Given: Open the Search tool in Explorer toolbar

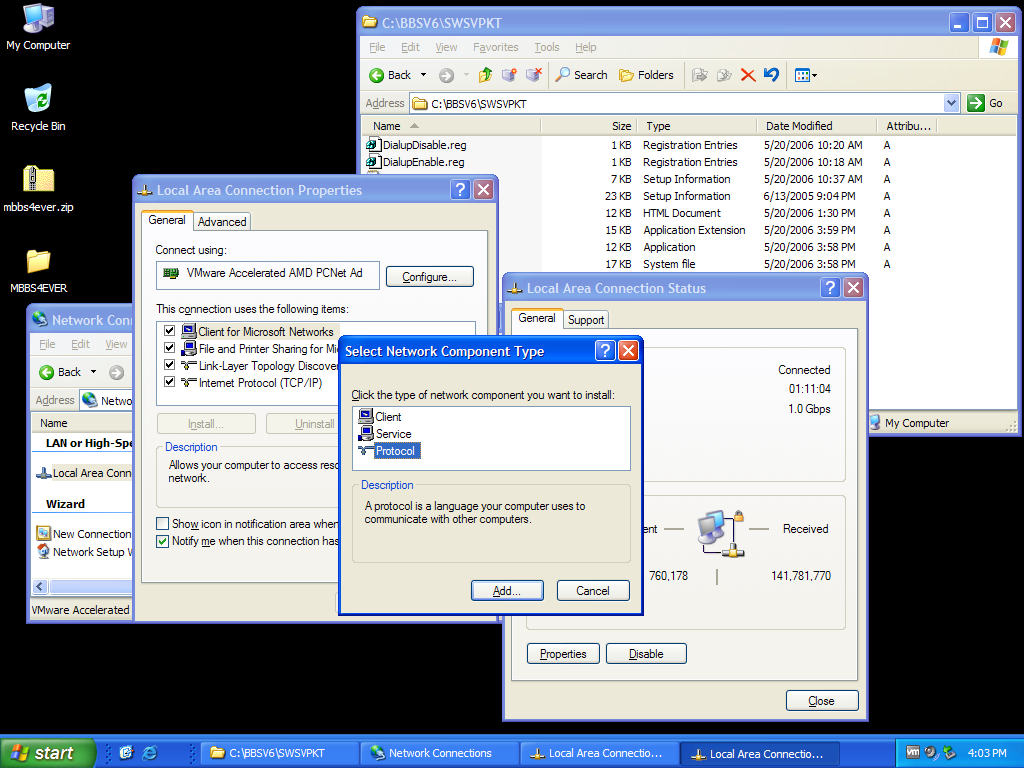Looking at the screenshot, I should pos(582,75).
